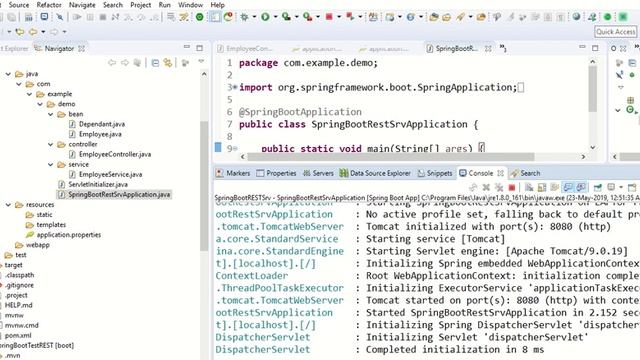Image resolution: width=640 pixels, height=360 pixels.
Task: Toggle Link with Editor in Navigator
Action: click(x=168, y=63)
